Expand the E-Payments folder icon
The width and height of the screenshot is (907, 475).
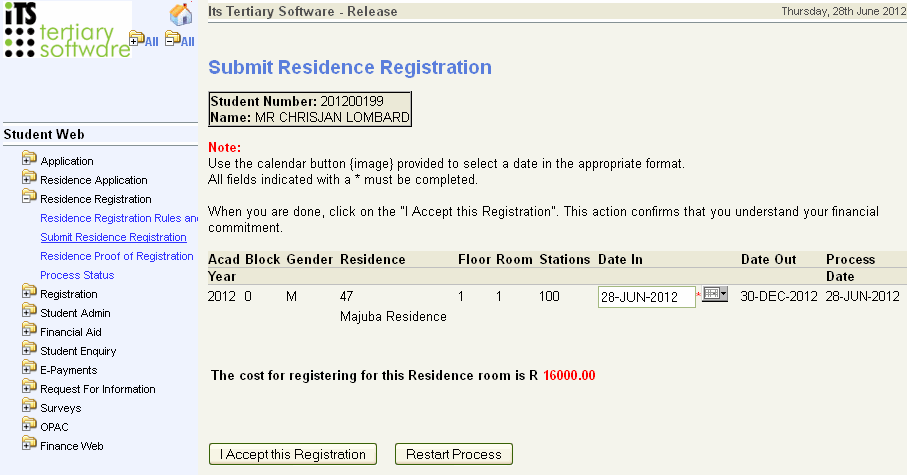click(x=29, y=368)
